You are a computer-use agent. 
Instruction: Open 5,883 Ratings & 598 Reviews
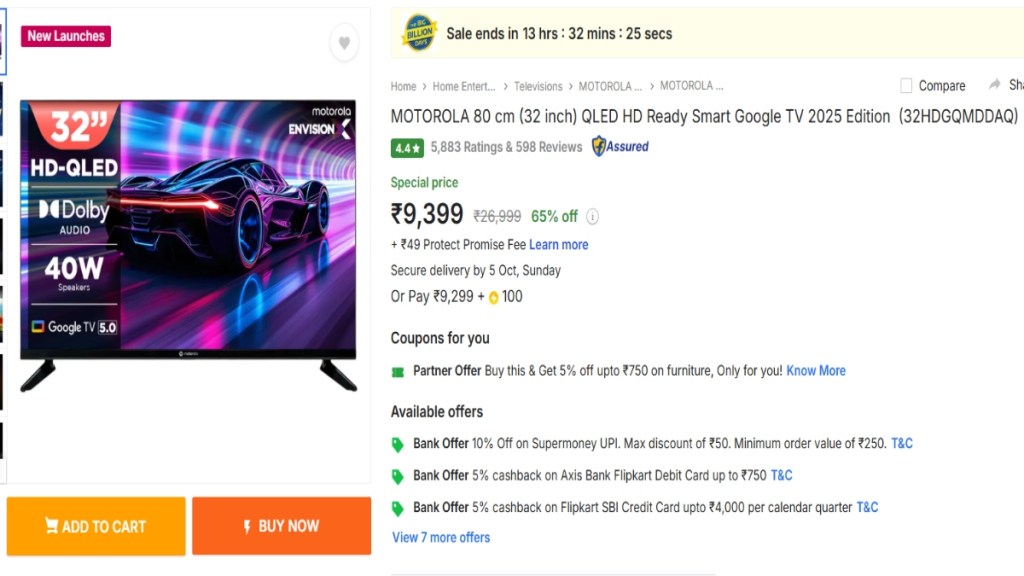coord(506,147)
